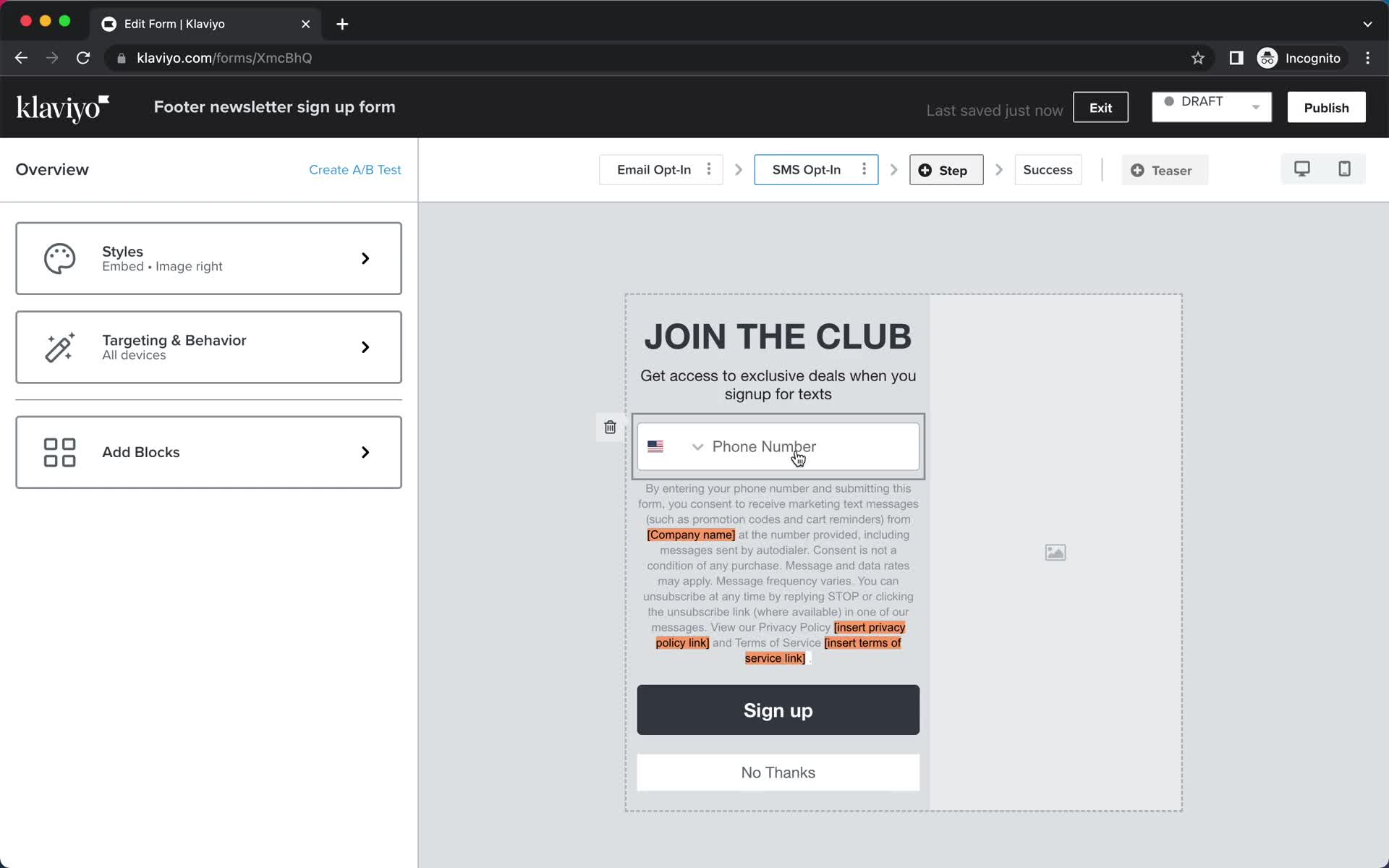Click the Publish button
Viewport: 1389px width, 868px height.
[x=1326, y=107]
